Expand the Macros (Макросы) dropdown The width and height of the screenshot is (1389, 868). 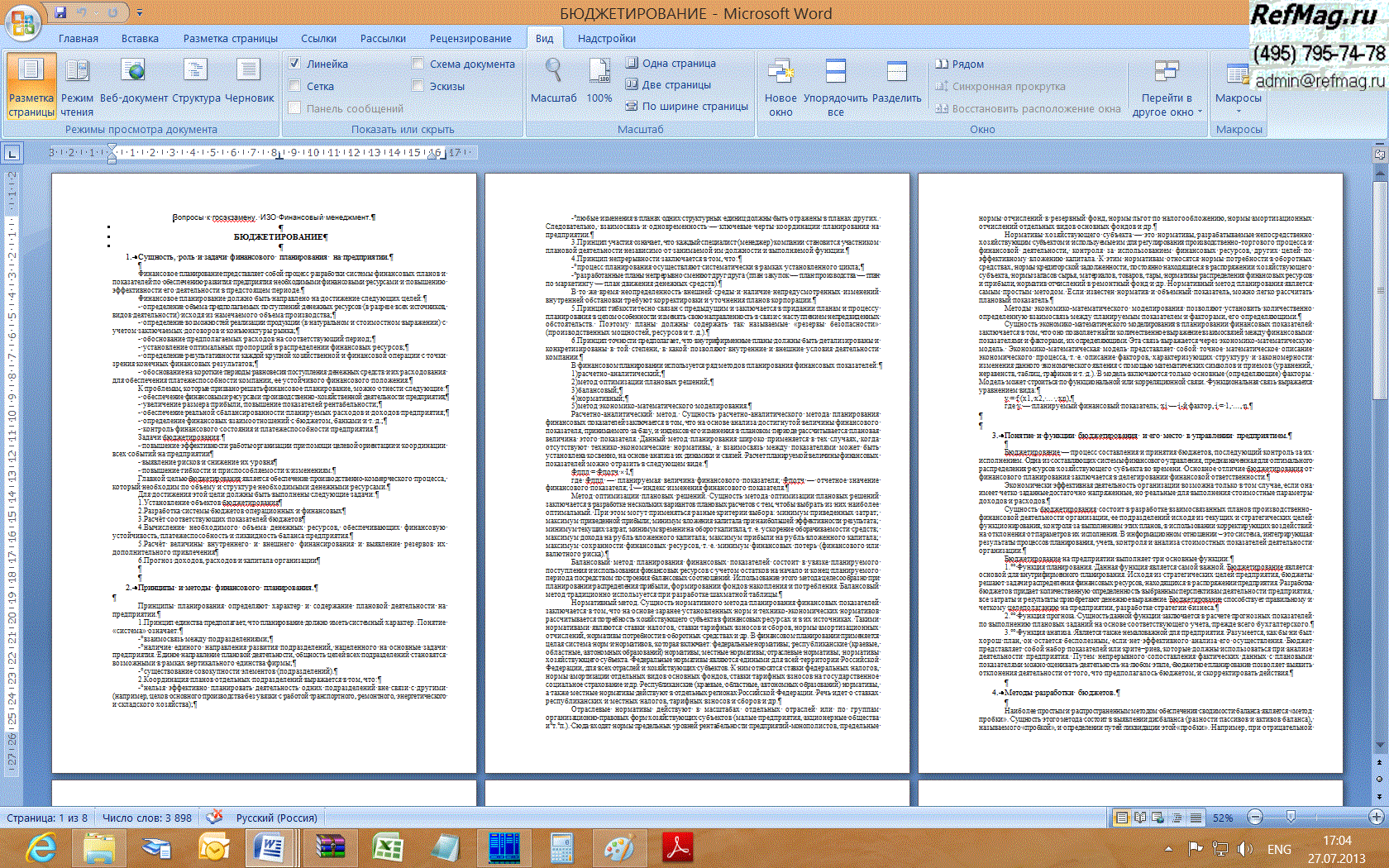point(1238,98)
